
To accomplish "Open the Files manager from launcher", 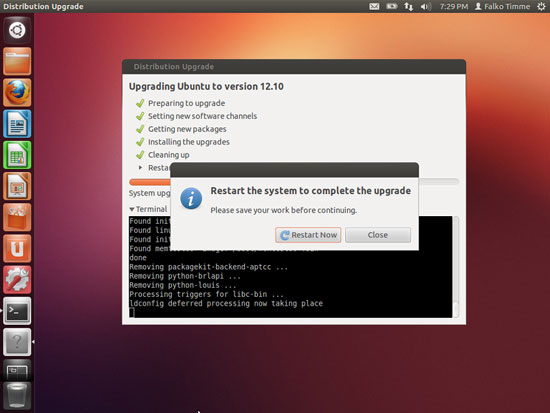I will (17, 61).
